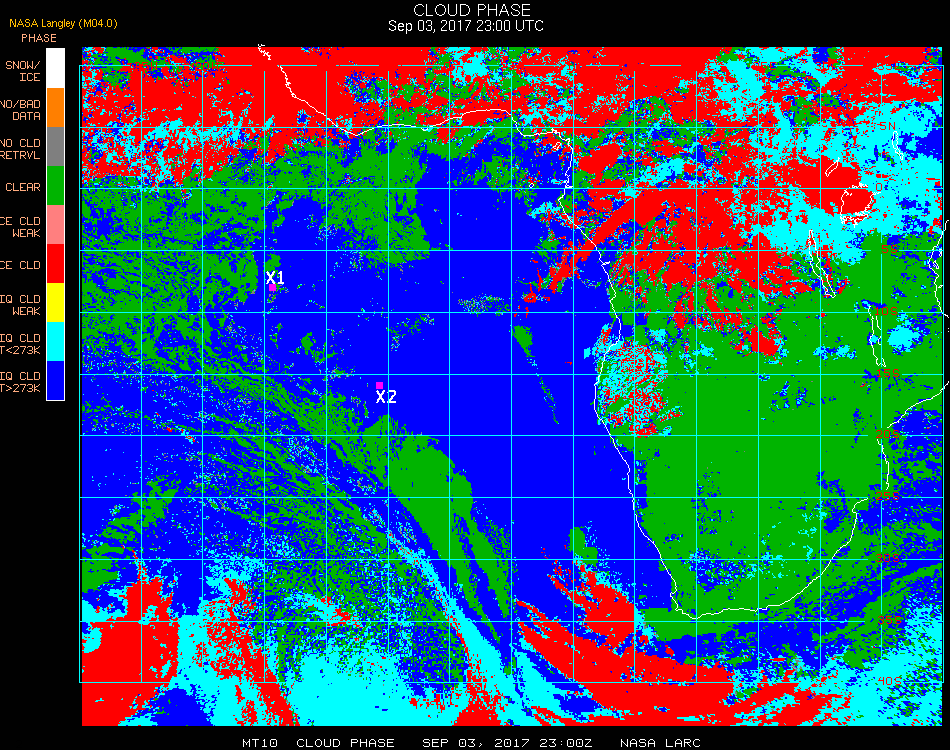Click the 'LIQ CLD WEAK' legend label
Image resolution: width=950 pixels, height=750 pixels.
[x=21, y=305]
